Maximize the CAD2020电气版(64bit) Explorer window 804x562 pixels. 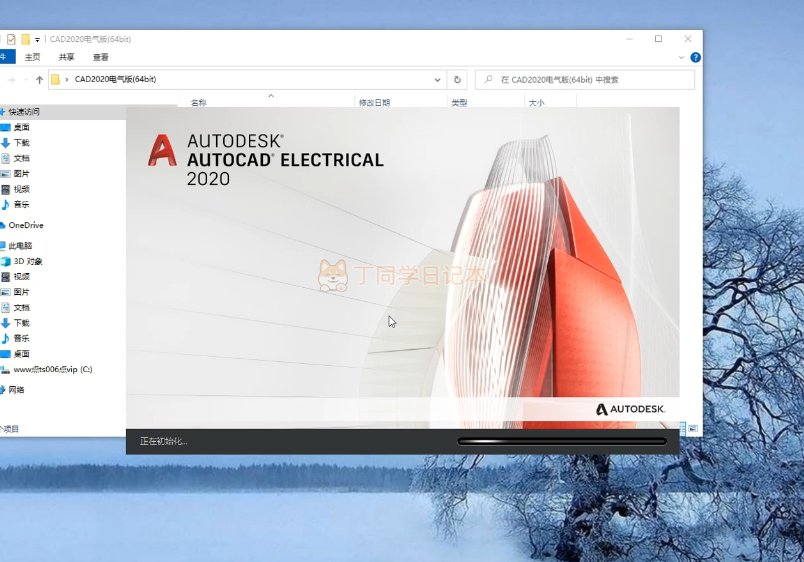658,39
